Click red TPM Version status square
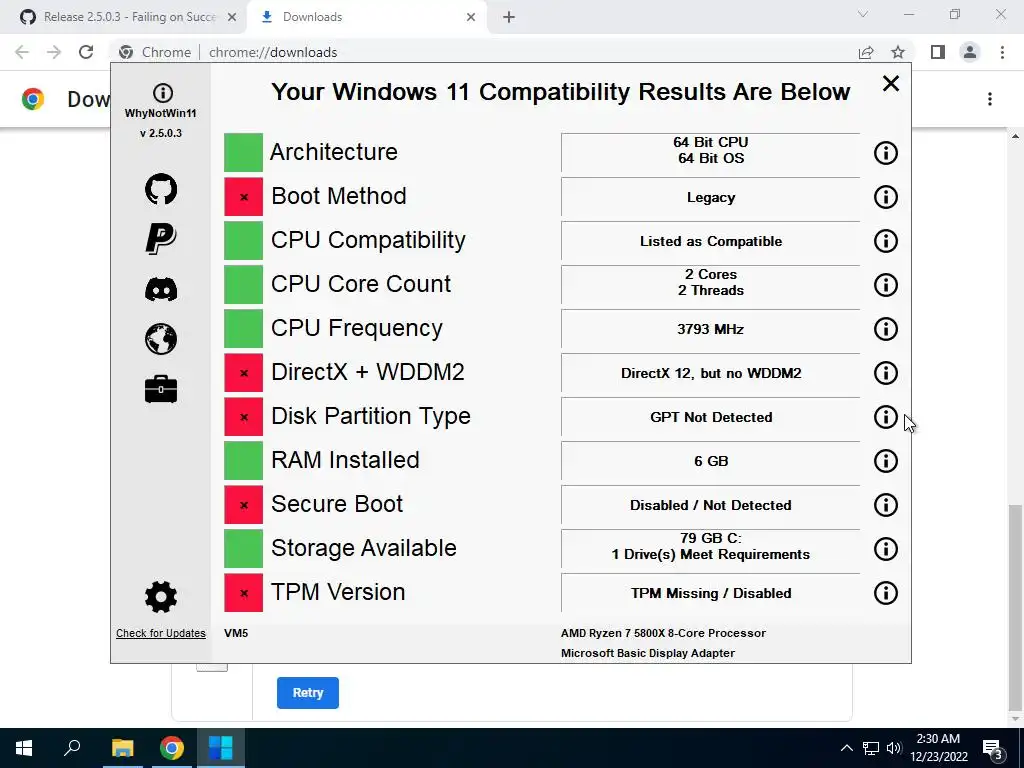 [x=244, y=593]
